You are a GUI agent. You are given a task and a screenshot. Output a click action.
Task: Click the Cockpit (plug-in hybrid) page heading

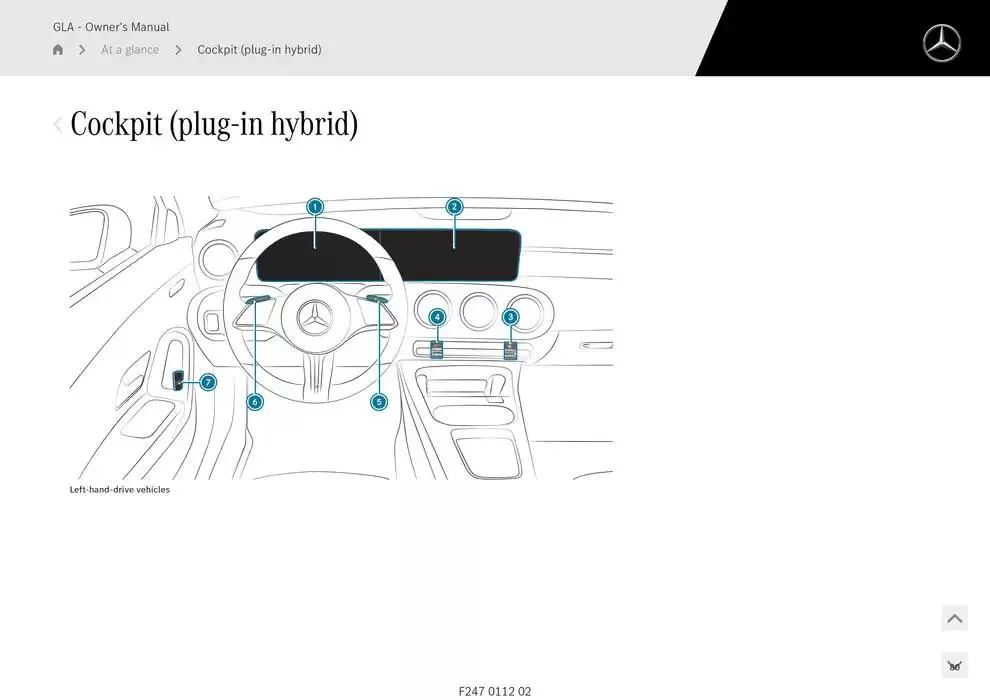pos(215,124)
